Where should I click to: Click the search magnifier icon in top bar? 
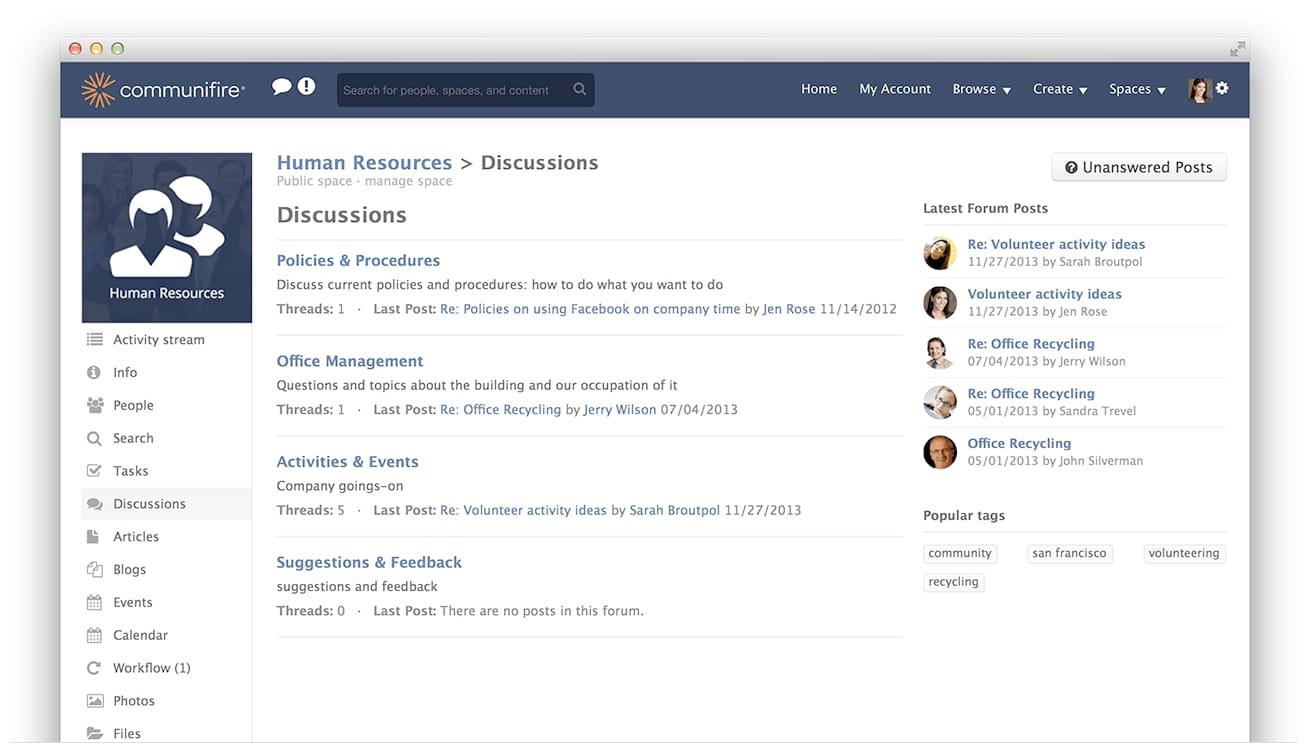point(579,89)
